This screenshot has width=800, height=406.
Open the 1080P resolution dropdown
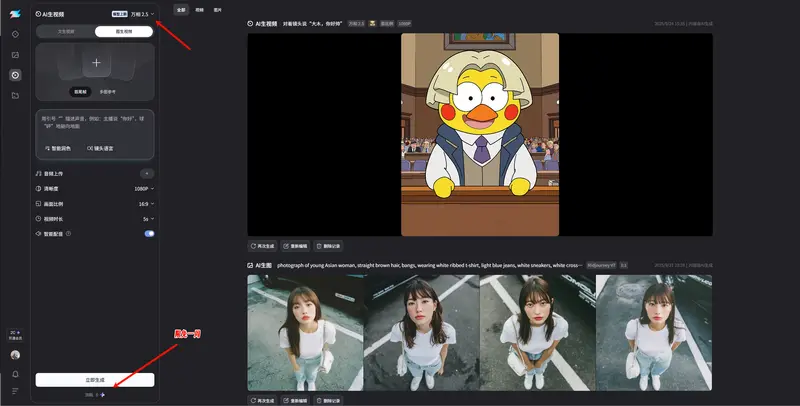point(144,189)
